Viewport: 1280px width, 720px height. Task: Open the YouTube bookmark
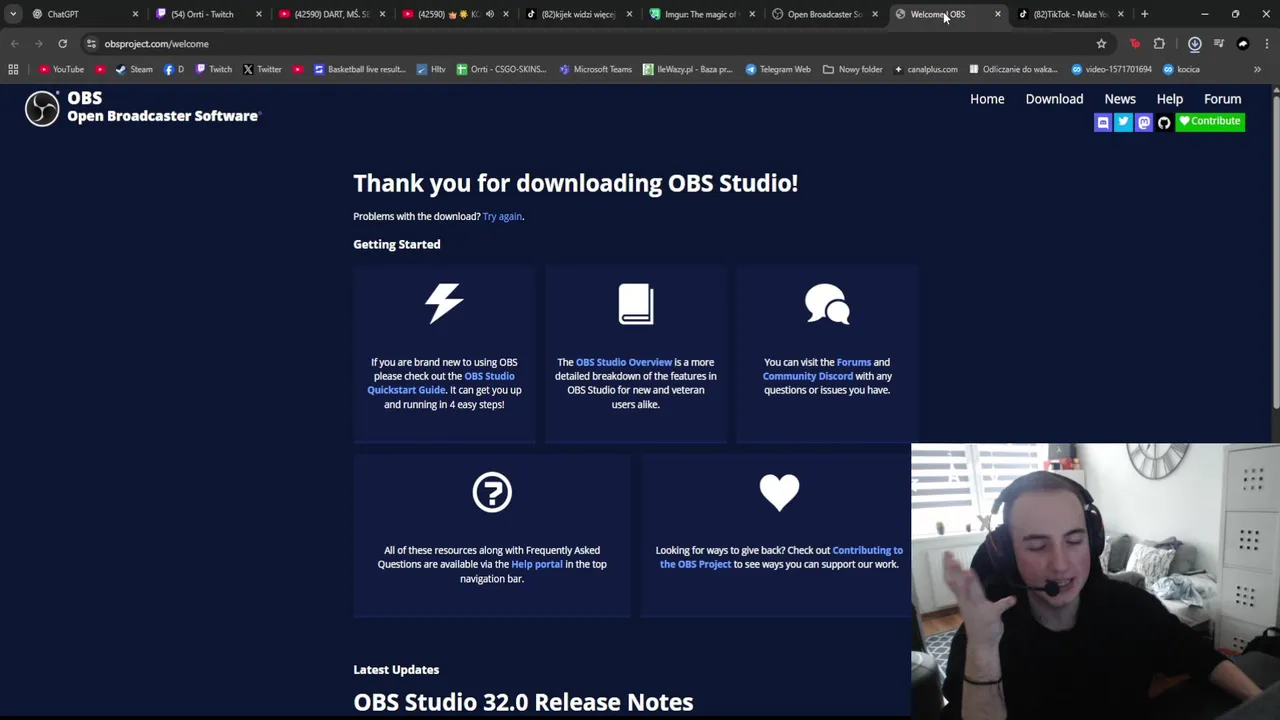point(61,69)
